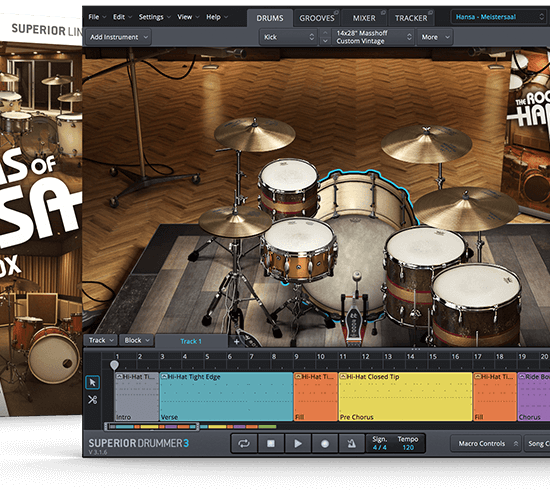Click the playhead marker at bar 1
Viewport: 550px width, 495px height.
click(114, 365)
